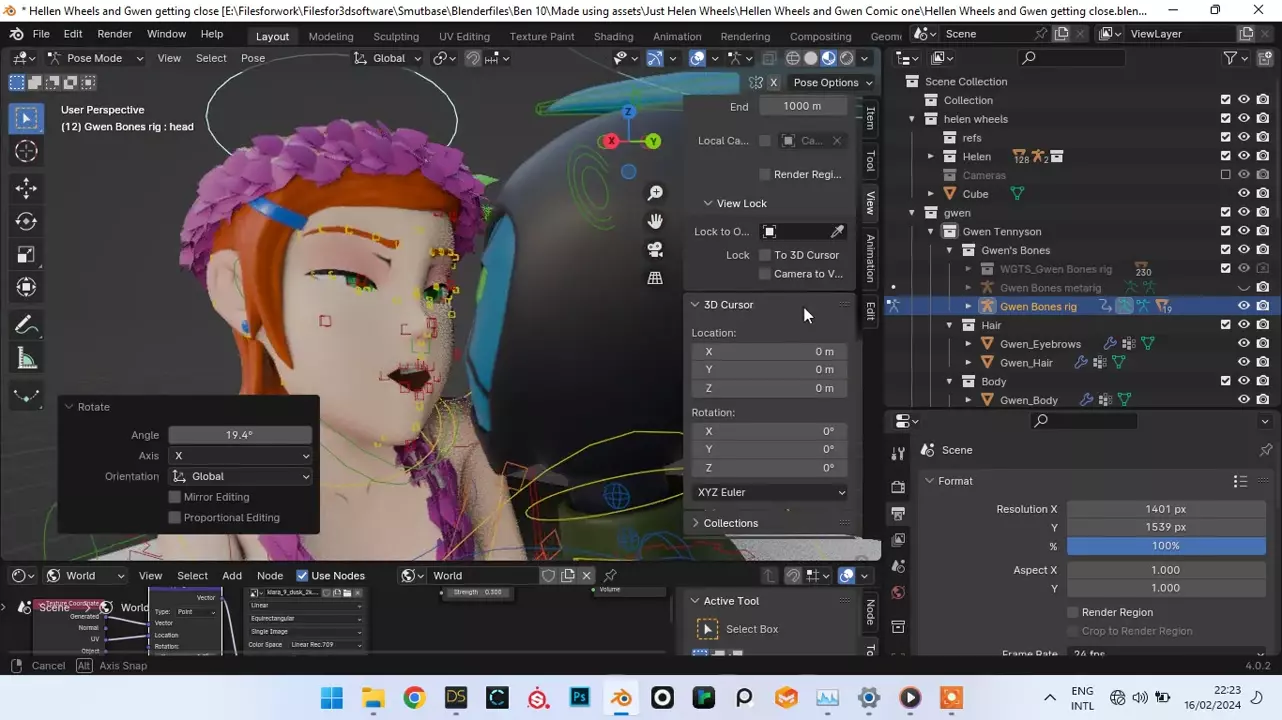Click the resolution percentage slider
The width and height of the screenshot is (1282, 720).
(x=1165, y=546)
